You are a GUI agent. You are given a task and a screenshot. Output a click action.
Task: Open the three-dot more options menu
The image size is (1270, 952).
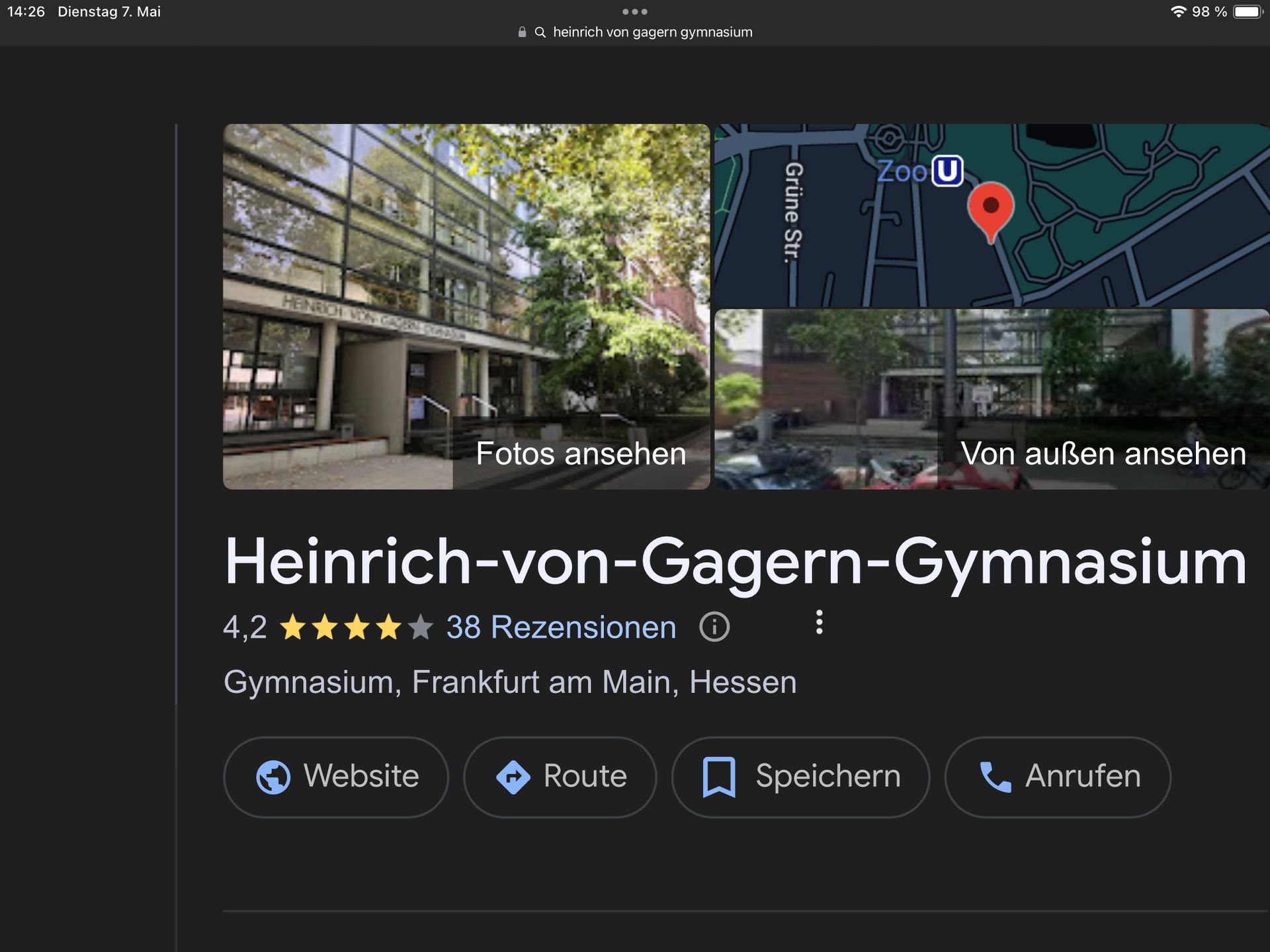pyautogui.click(x=819, y=623)
